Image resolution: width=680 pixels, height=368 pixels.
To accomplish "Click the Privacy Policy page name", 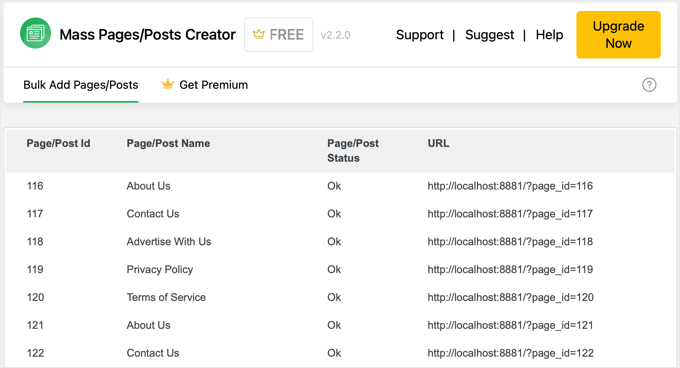I will click(160, 270).
